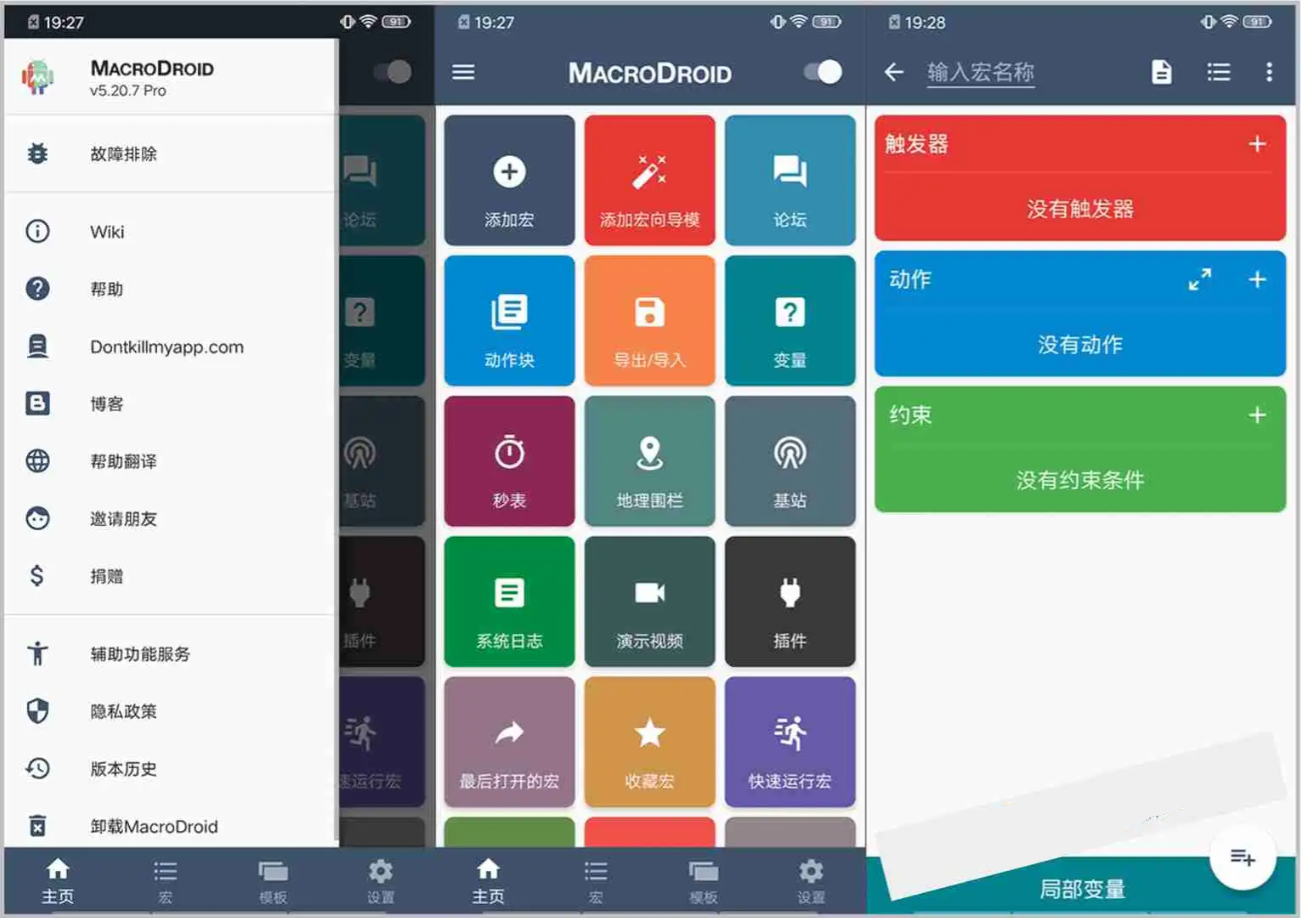
Task: Open the 动作块 tile
Action: [510, 321]
